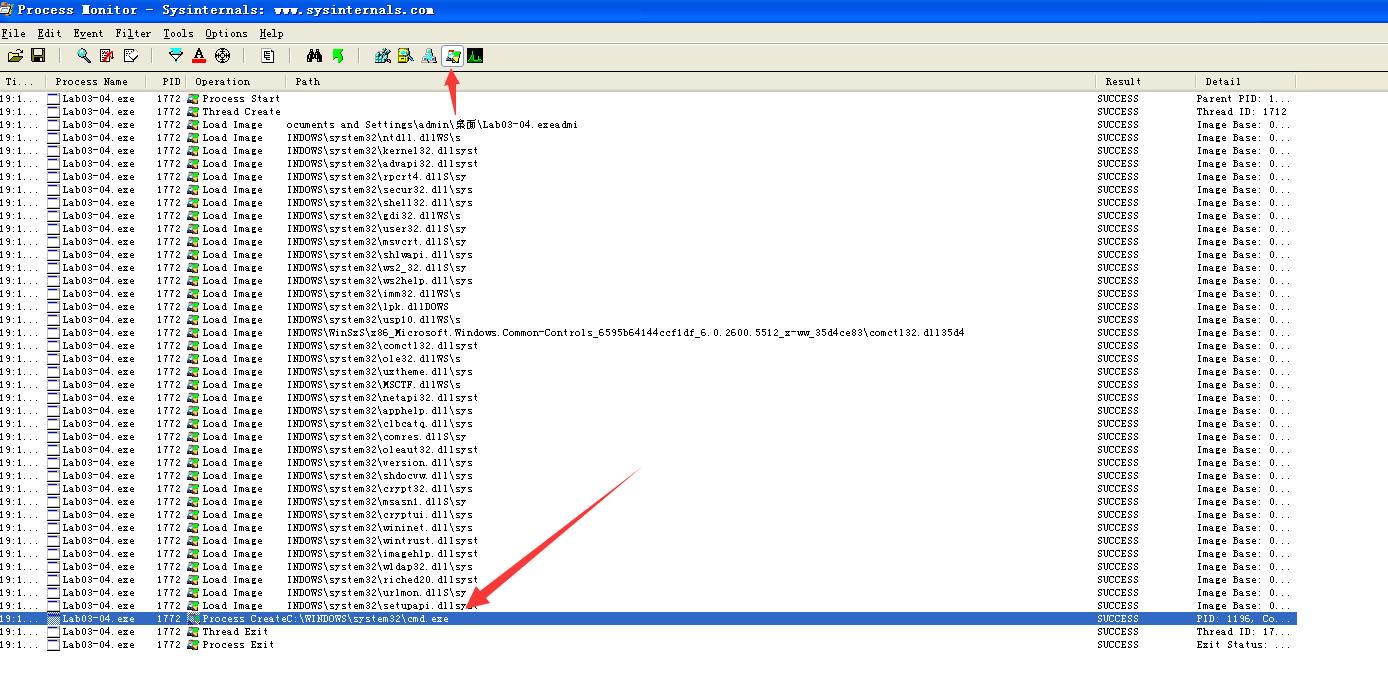The height and width of the screenshot is (678, 1388).
Task: Select the Thread ID: 1712 detail cell
Action: click(x=1241, y=112)
